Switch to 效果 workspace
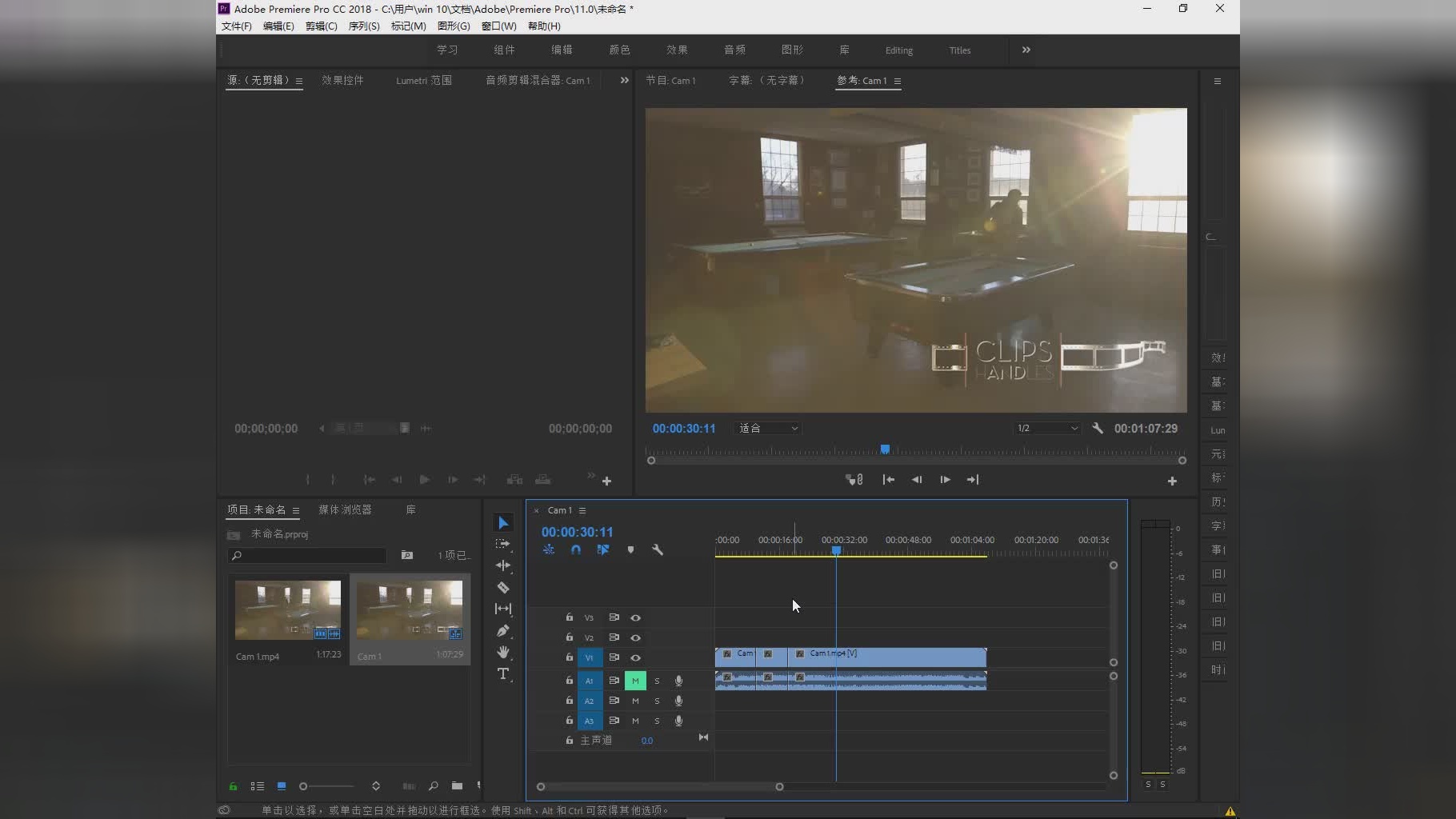1456x819 pixels. coord(677,50)
